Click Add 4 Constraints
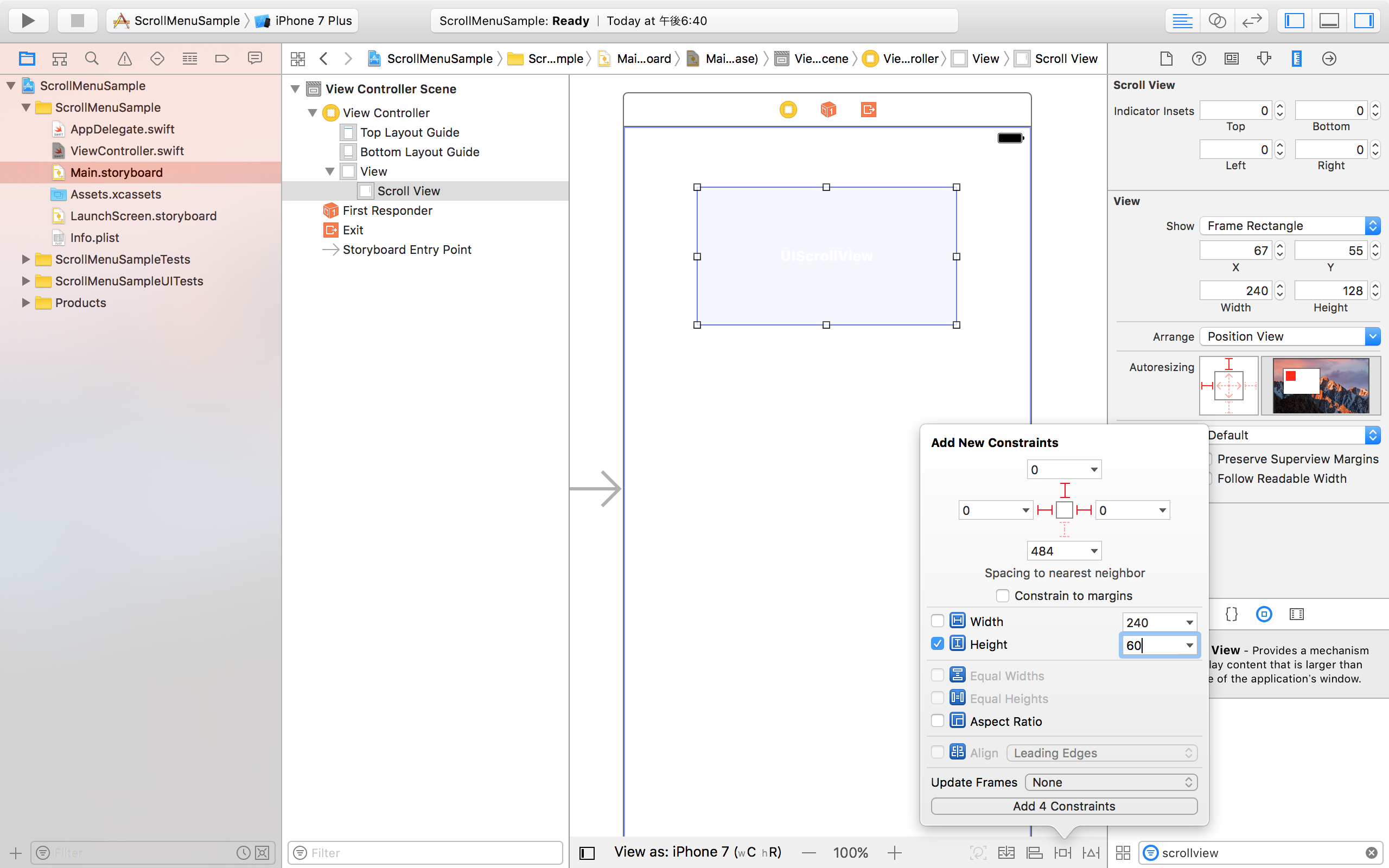This screenshot has height=868, width=1389. 1063,806
